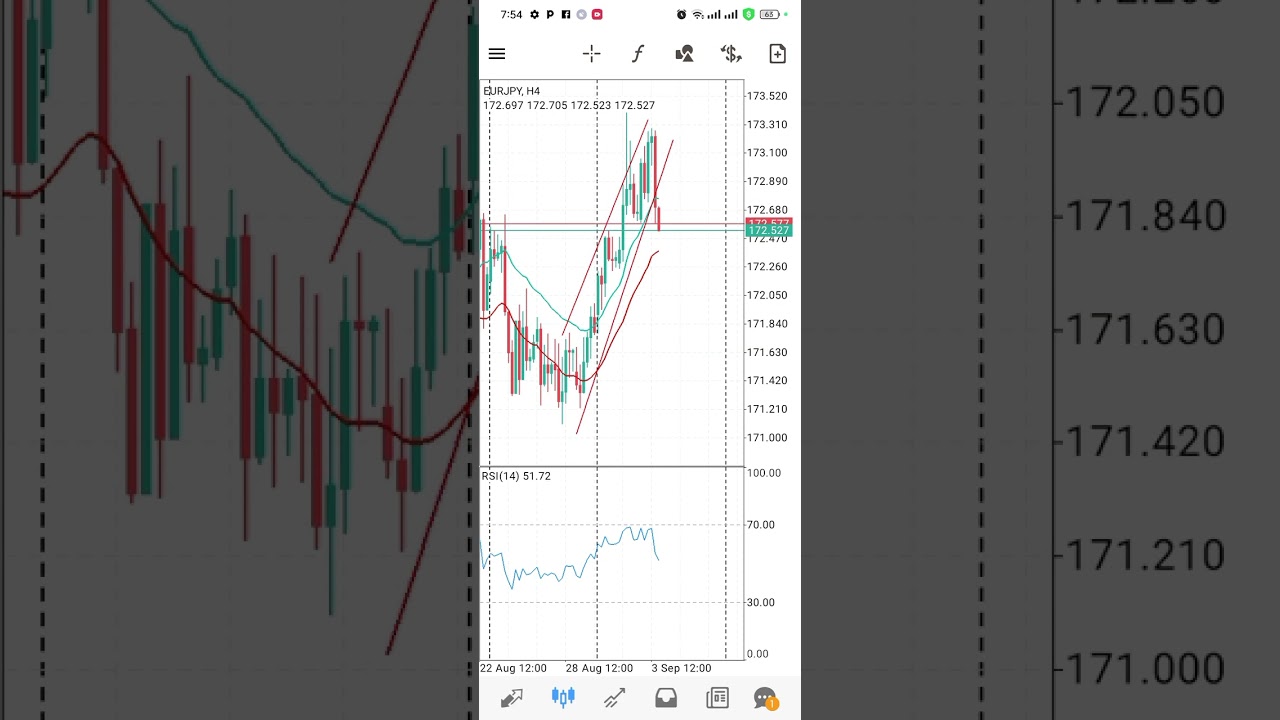
Task: Tap the Wi-Fi signal status icon
Action: 698,15
